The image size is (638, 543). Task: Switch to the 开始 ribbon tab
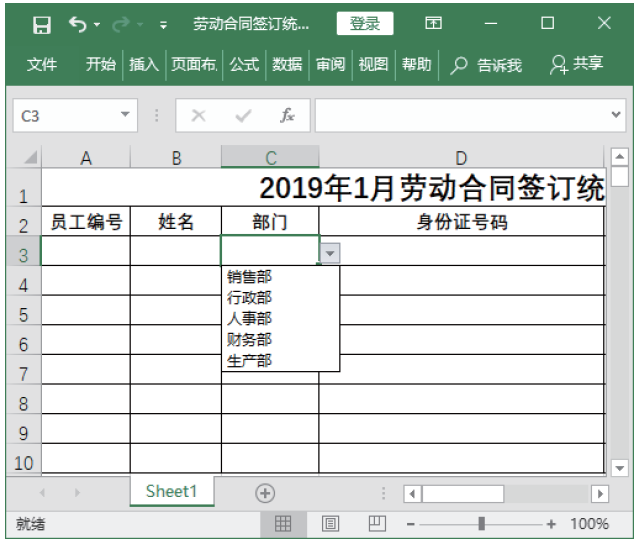(101, 64)
